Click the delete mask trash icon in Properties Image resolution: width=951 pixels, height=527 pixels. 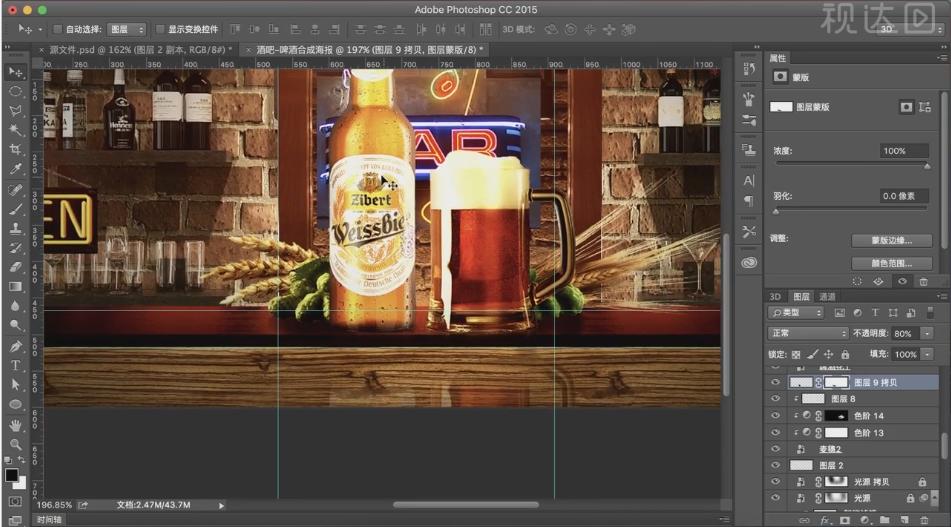pyautogui.click(x=923, y=282)
